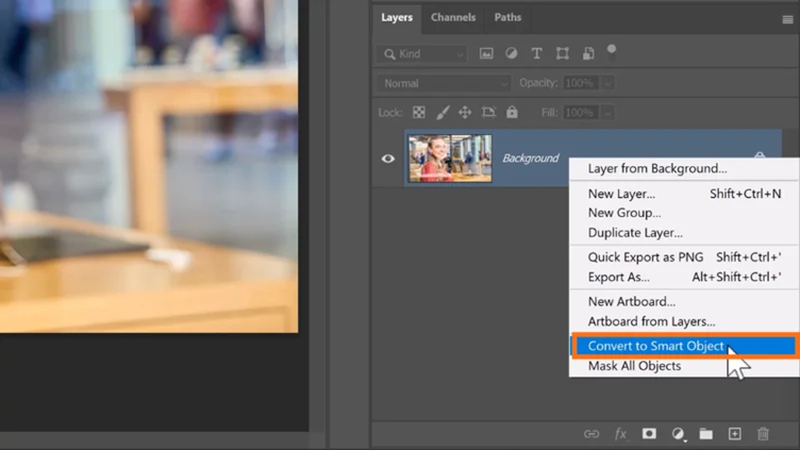Image resolution: width=800 pixels, height=450 pixels.
Task: Switch to the Layers tab
Action: coord(396,18)
